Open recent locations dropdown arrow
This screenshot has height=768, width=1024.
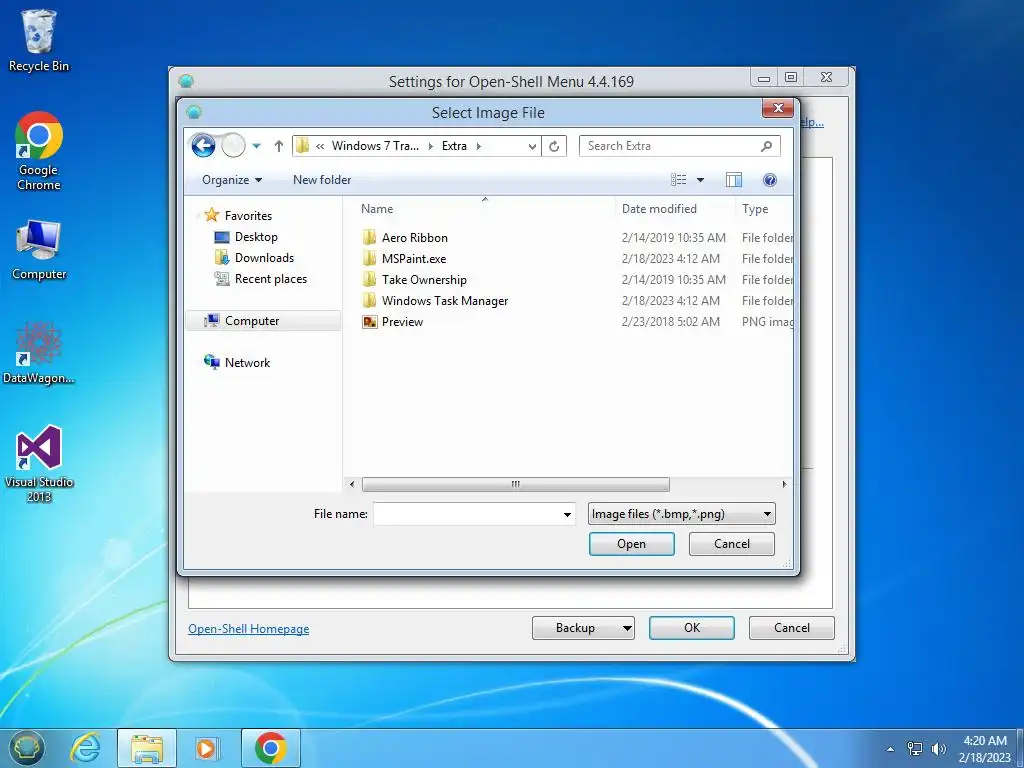pos(257,146)
